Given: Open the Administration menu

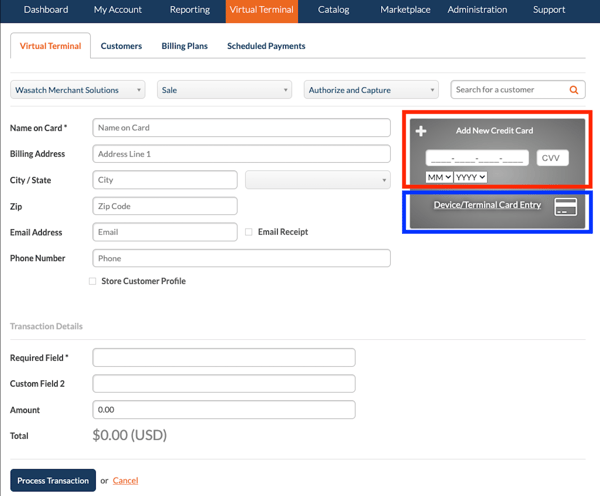Looking at the screenshot, I should point(477,10).
